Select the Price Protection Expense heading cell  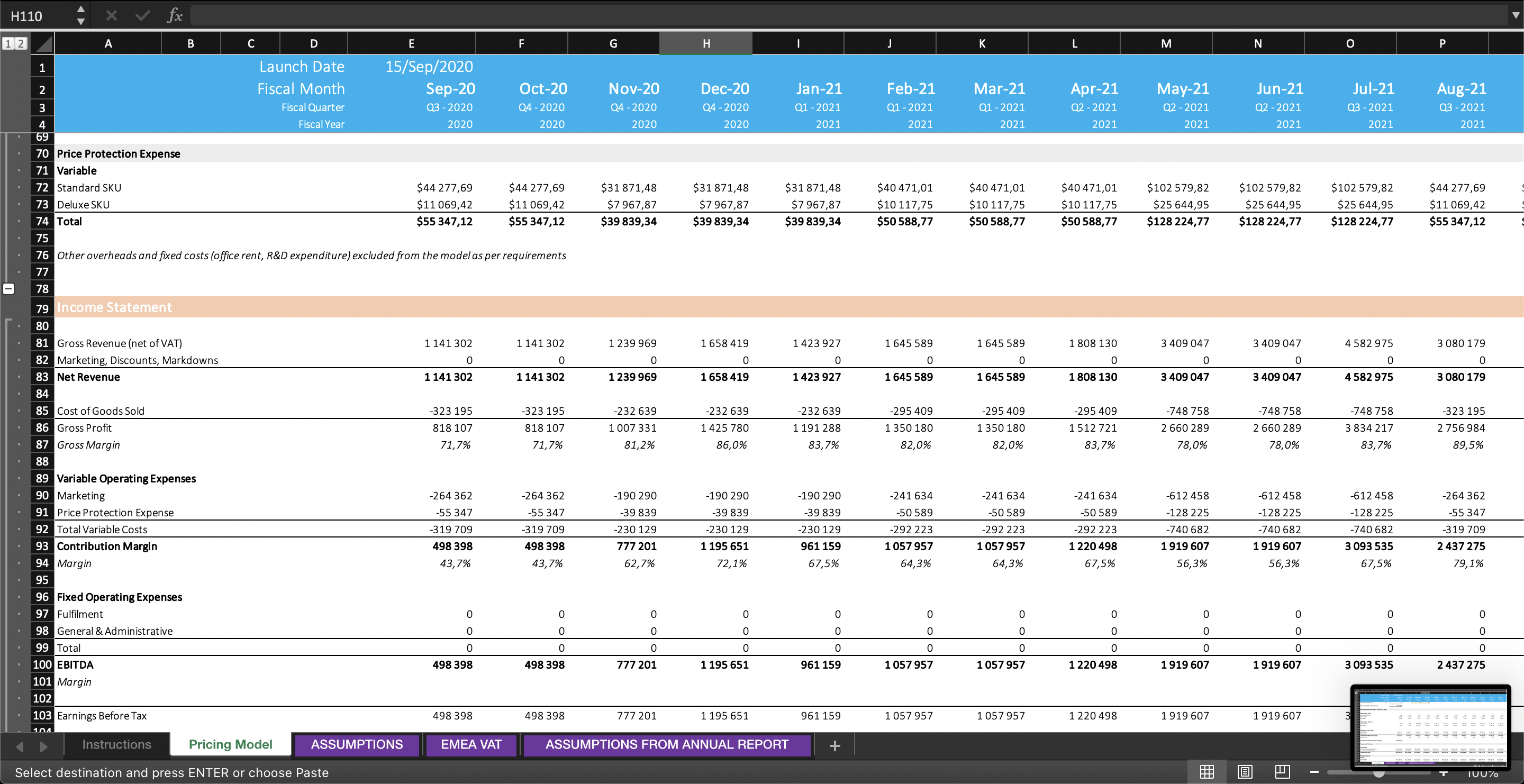coord(119,154)
